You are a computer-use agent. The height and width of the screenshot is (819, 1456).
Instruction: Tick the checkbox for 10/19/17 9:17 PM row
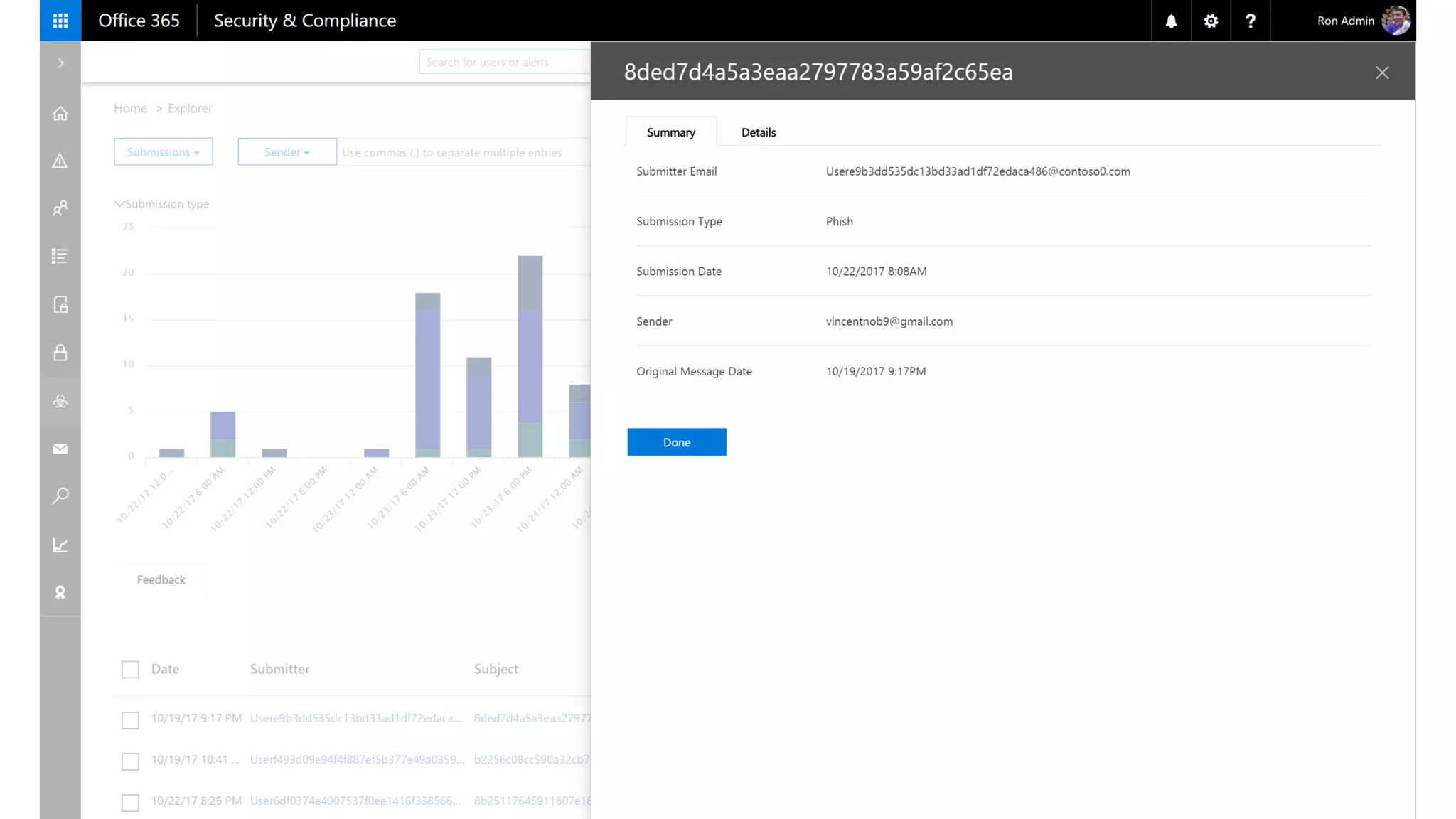click(x=130, y=720)
